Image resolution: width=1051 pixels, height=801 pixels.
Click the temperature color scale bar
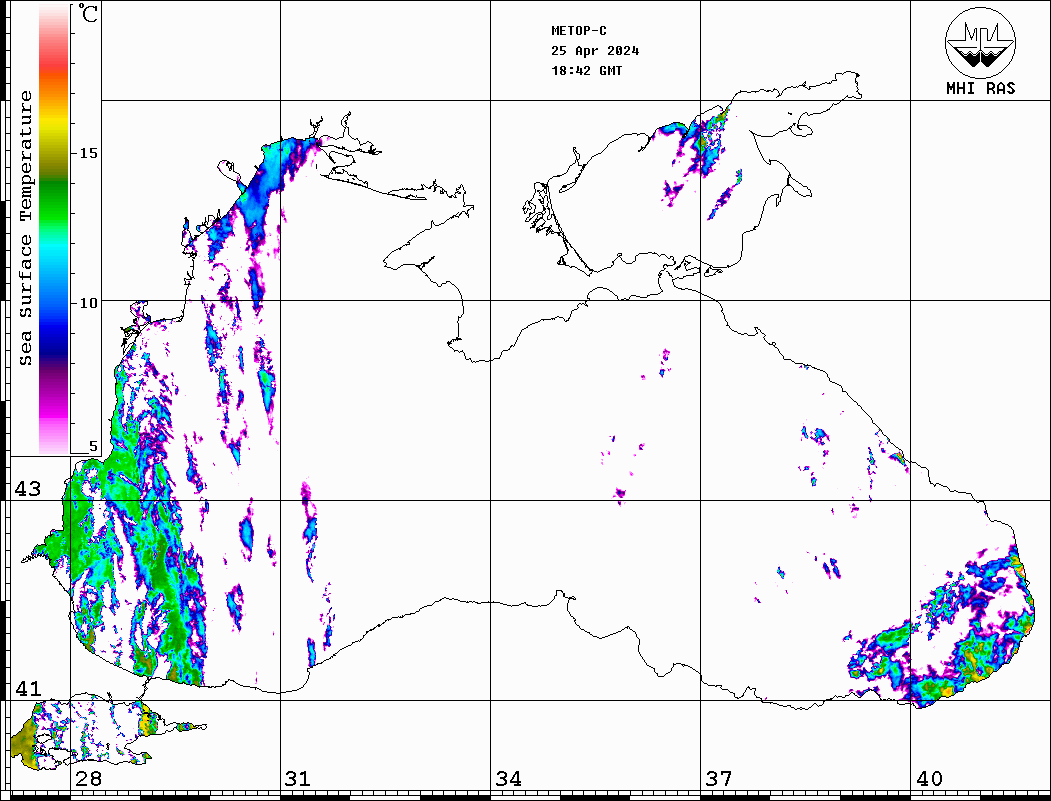point(54,230)
